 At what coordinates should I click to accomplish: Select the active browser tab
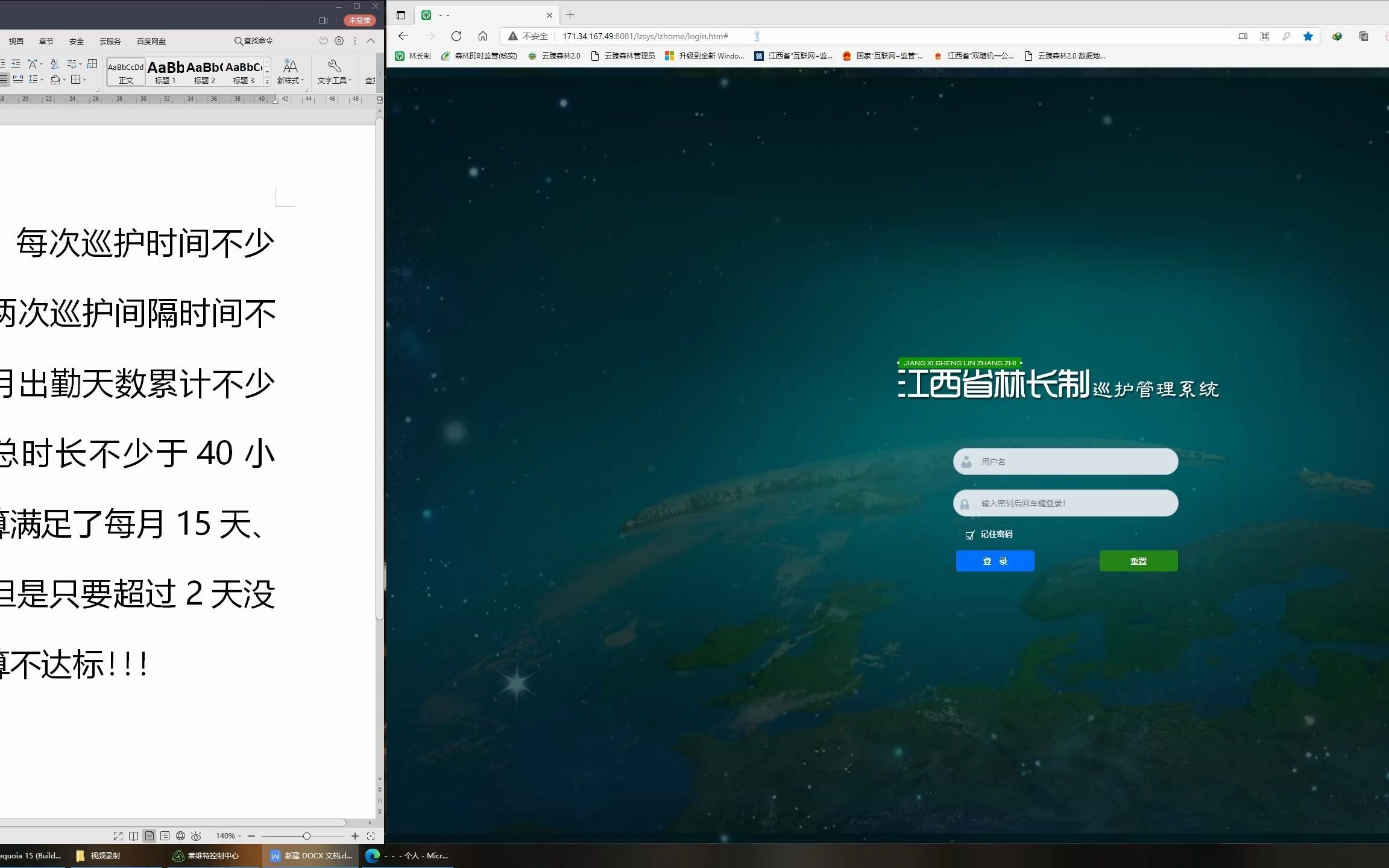pyautogui.click(x=487, y=15)
